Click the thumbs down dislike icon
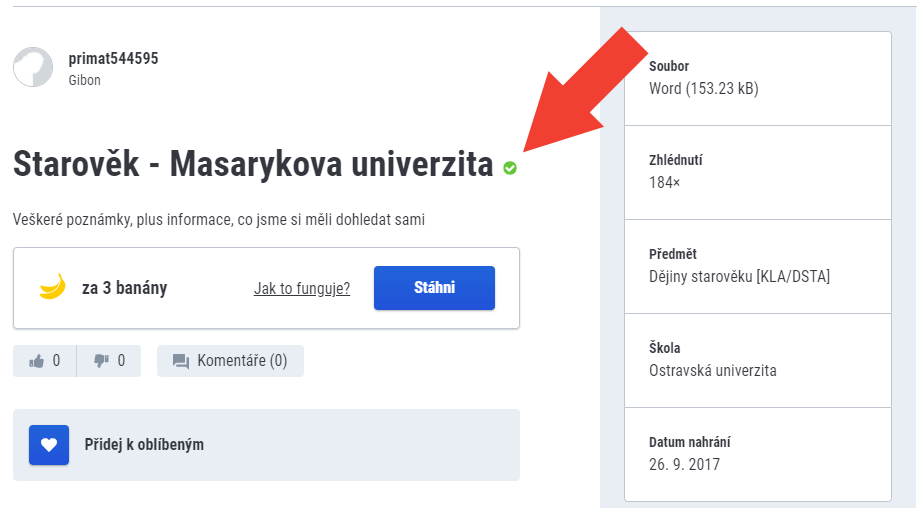This screenshot has width=924, height=508. (x=101, y=361)
